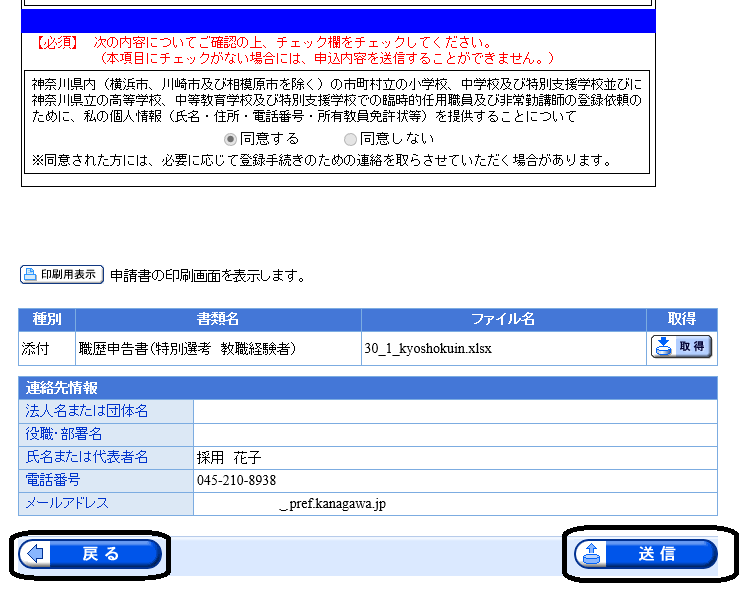Select the 同意しない radio button
Screen dimensions: 741x589
tap(350, 139)
